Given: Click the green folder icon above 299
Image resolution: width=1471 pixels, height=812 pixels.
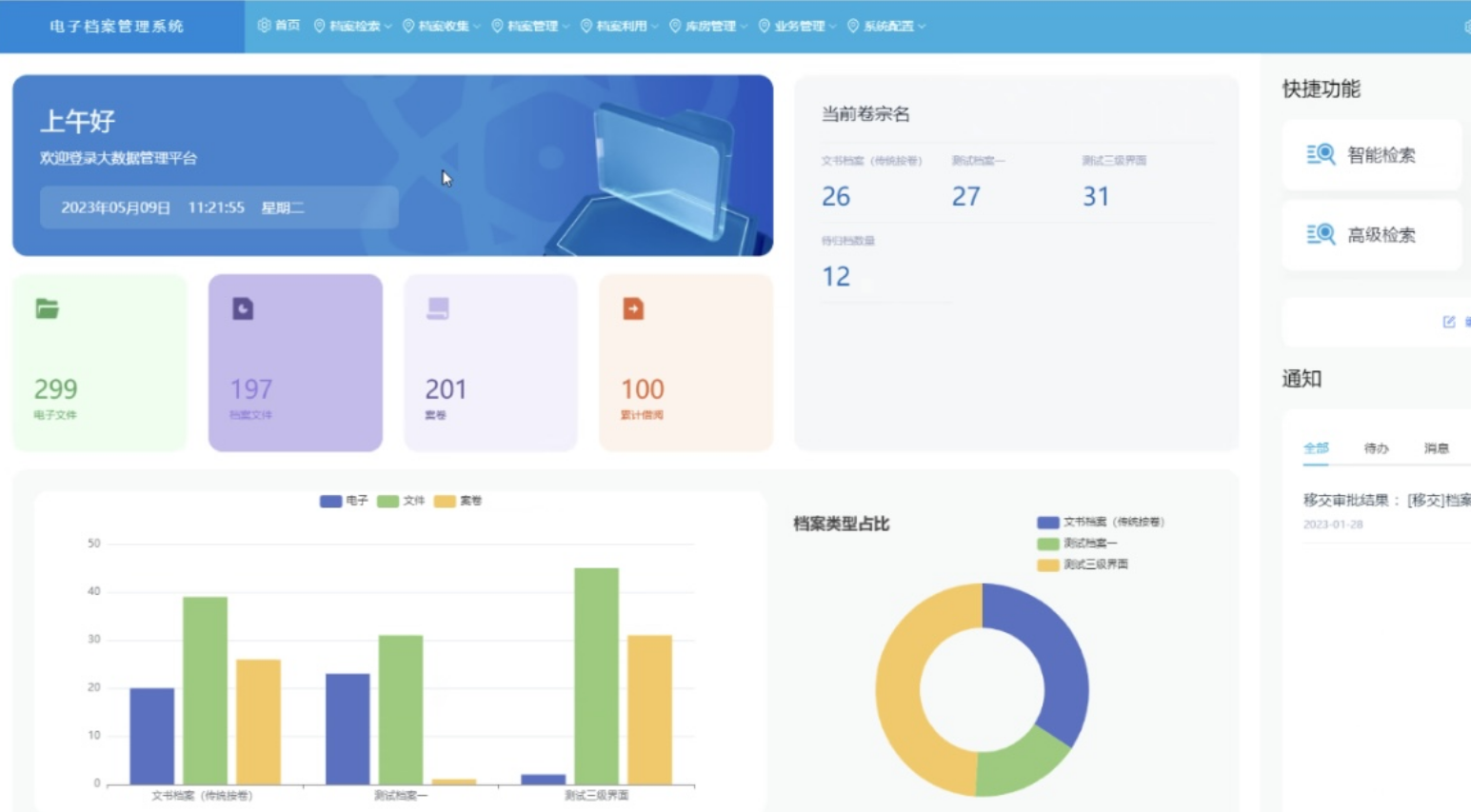Looking at the screenshot, I should click(x=47, y=308).
